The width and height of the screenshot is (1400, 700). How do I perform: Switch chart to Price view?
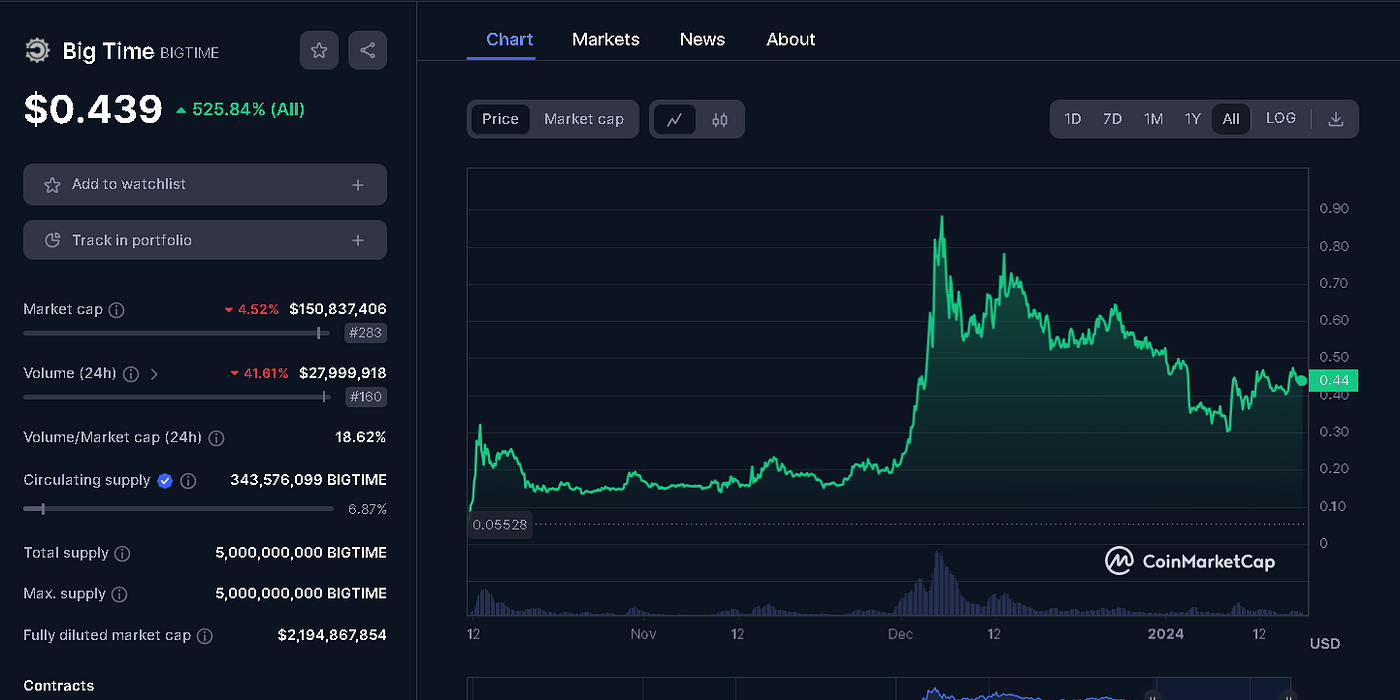click(500, 119)
